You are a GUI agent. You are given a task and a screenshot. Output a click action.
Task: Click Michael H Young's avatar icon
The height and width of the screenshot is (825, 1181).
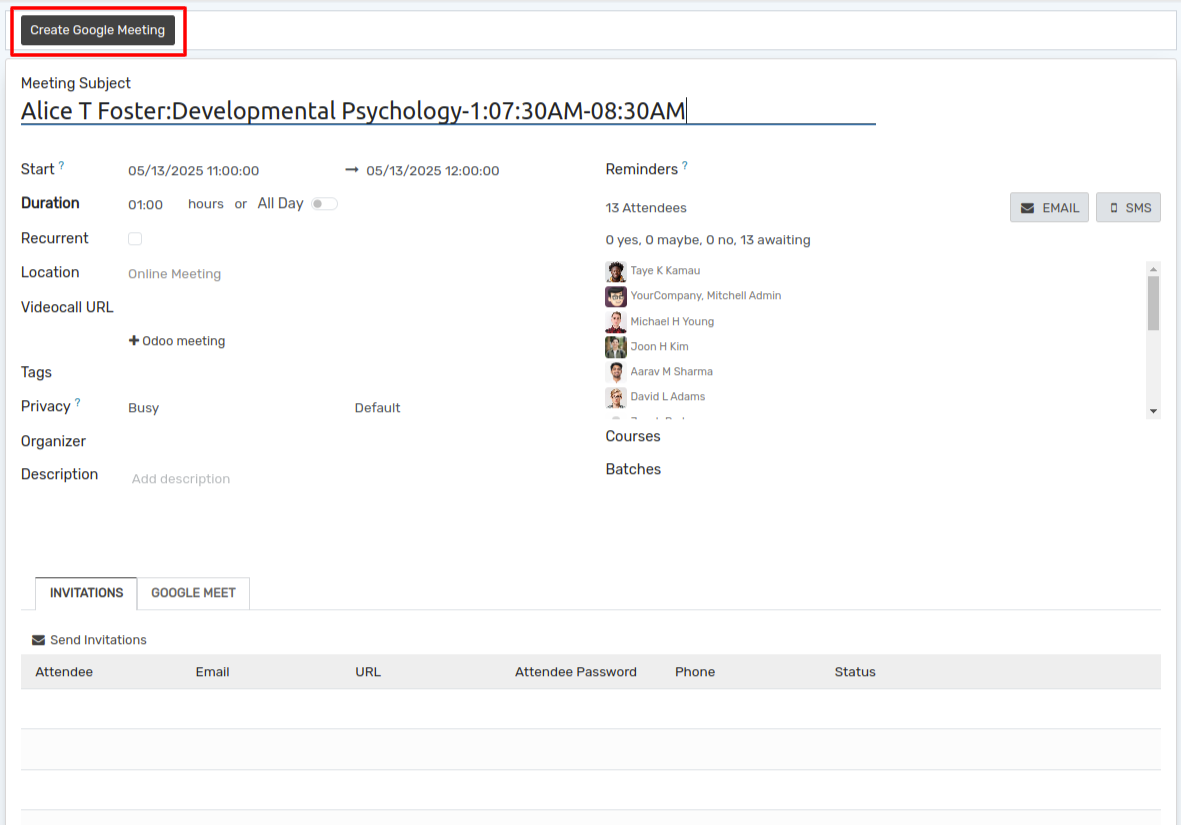click(615, 322)
